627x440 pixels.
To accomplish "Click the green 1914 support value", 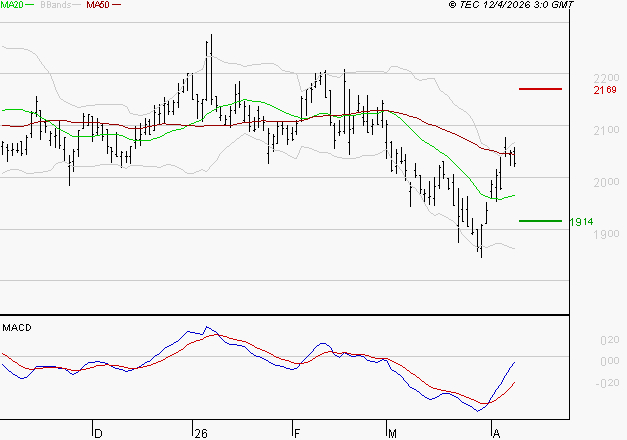I will pos(581,222).
